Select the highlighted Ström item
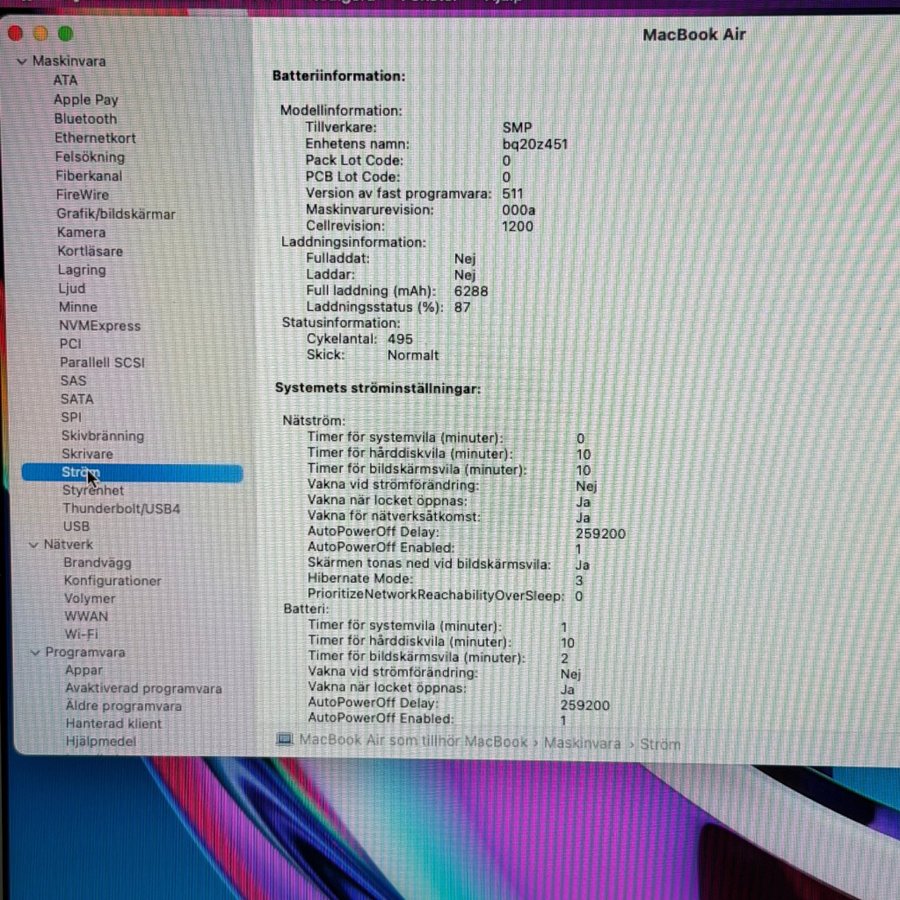The width and height of the screenshot is (900, 900). tap(81, 473)
